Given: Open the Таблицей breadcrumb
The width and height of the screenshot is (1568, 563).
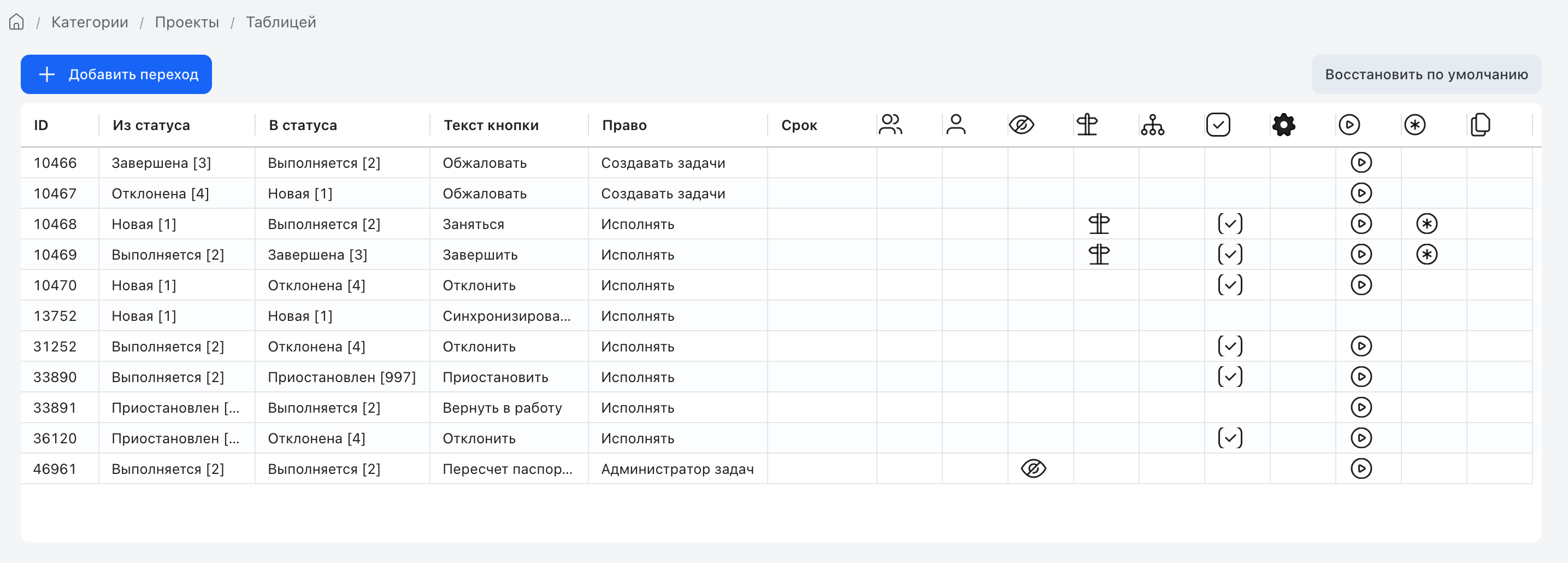Looking at the screenshot, I should coord(281,22).
